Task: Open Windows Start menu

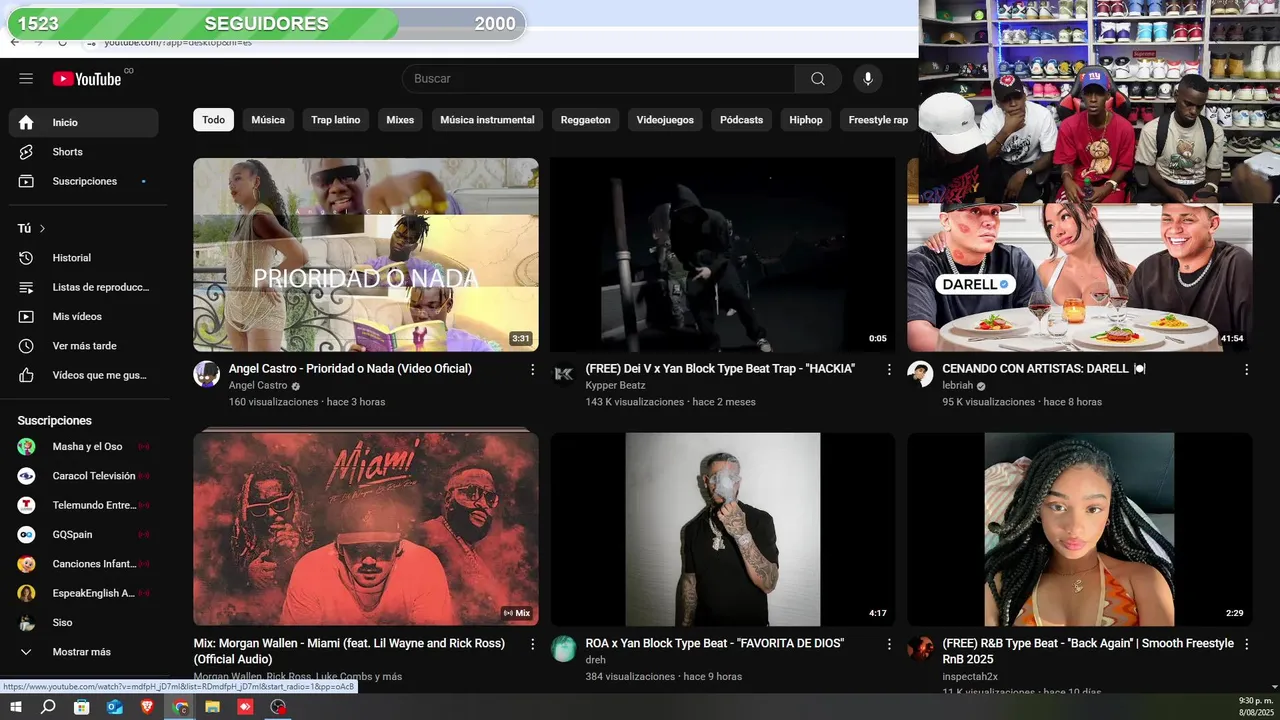Action: click(16, 707)
